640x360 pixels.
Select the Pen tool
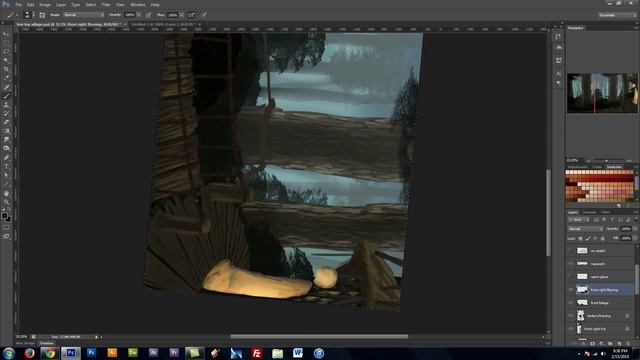coord(6,158)
